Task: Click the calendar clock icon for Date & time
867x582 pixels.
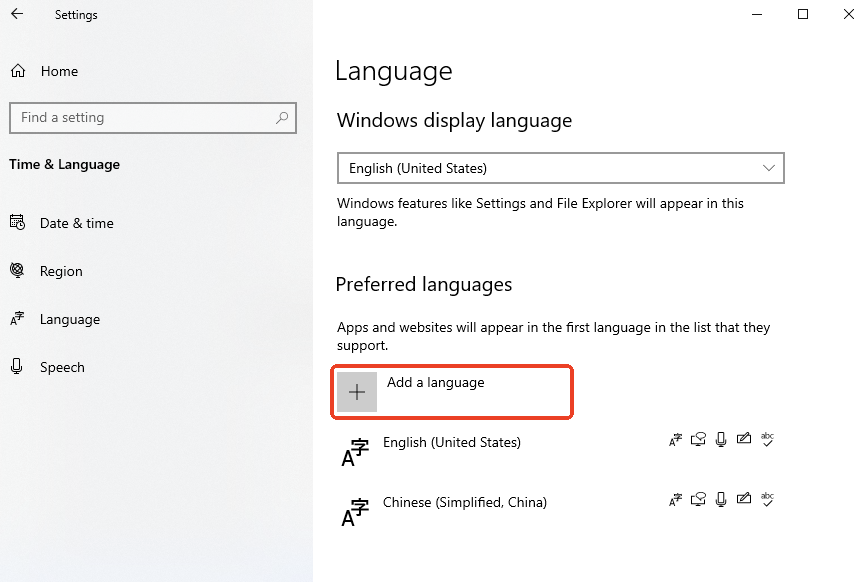Action: (18, 222)
